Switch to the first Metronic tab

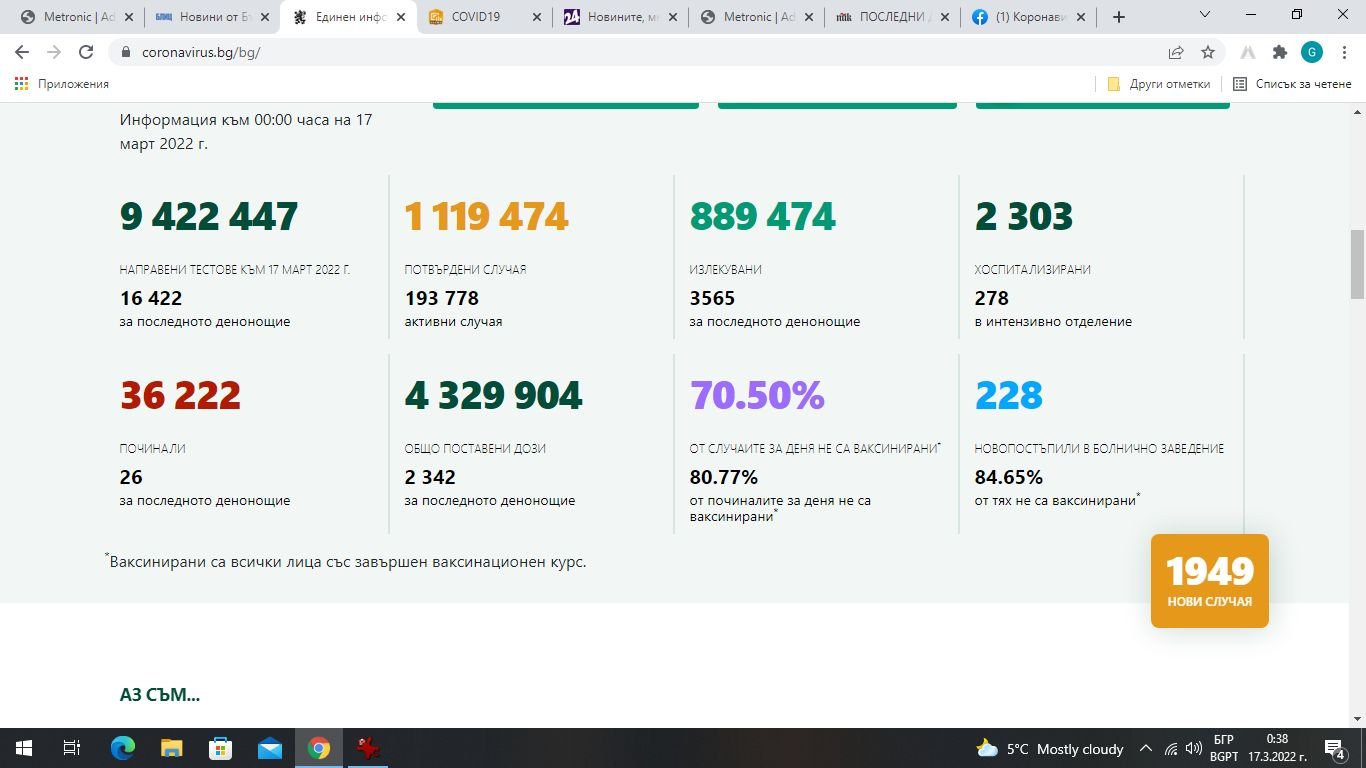(x=76, y=17)
